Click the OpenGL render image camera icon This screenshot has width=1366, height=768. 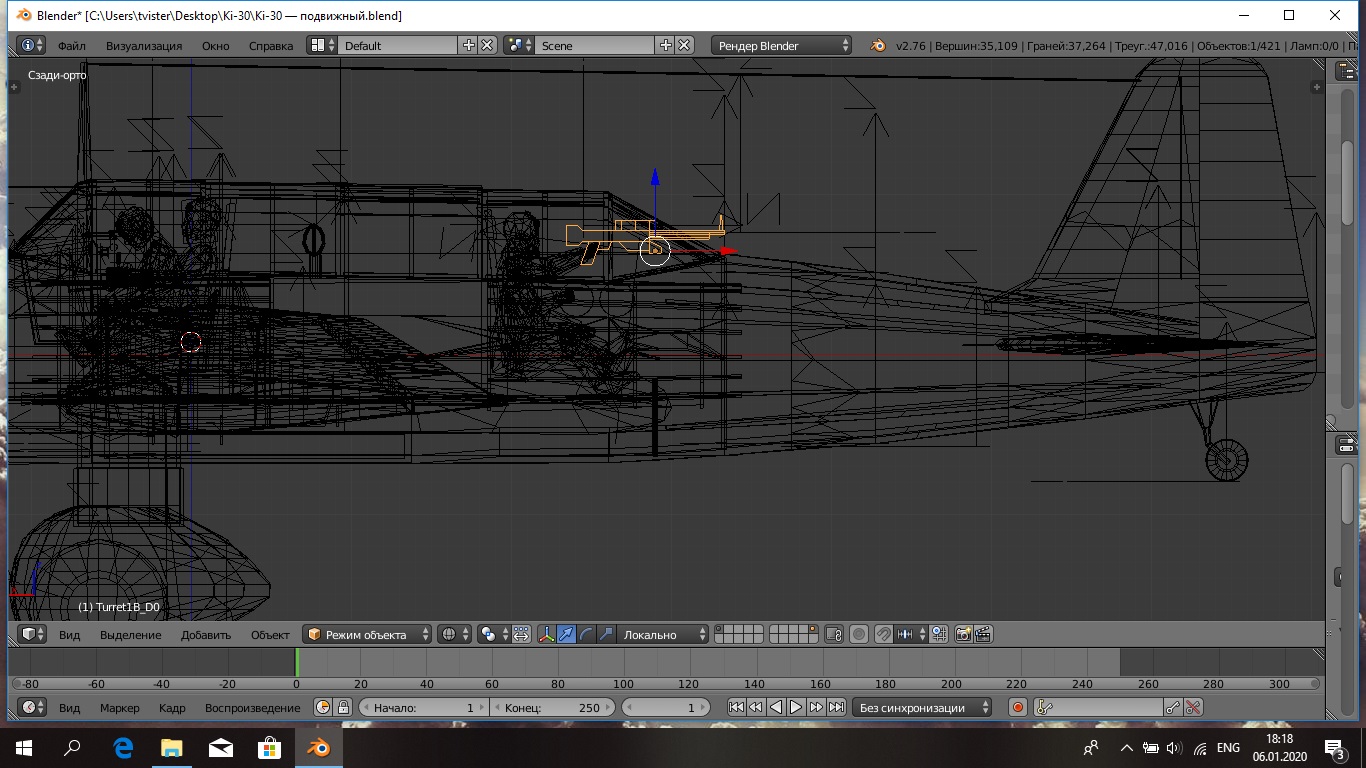tap(964, 634)
